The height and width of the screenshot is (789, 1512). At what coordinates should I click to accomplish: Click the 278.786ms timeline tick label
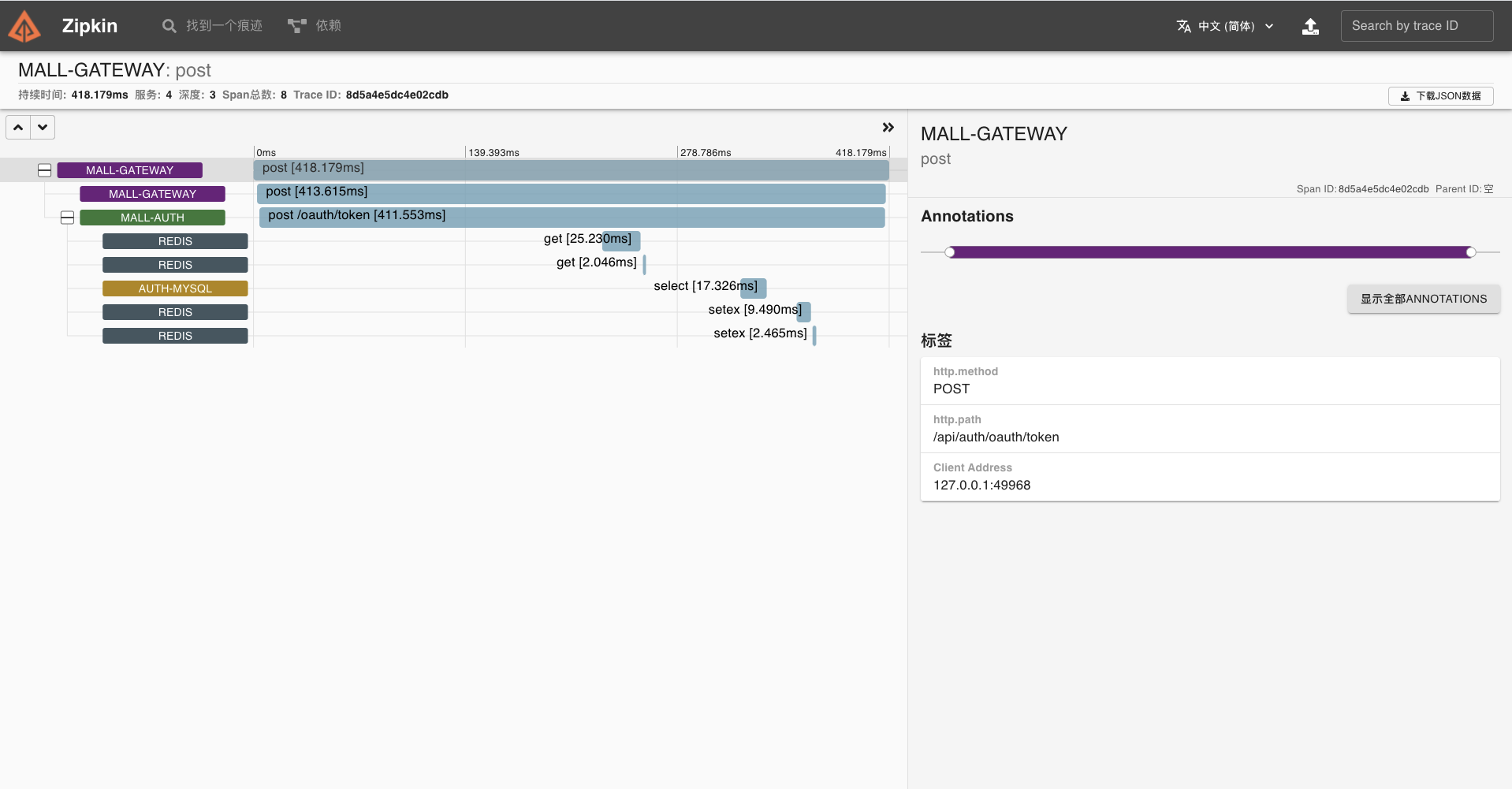(706, 152)
